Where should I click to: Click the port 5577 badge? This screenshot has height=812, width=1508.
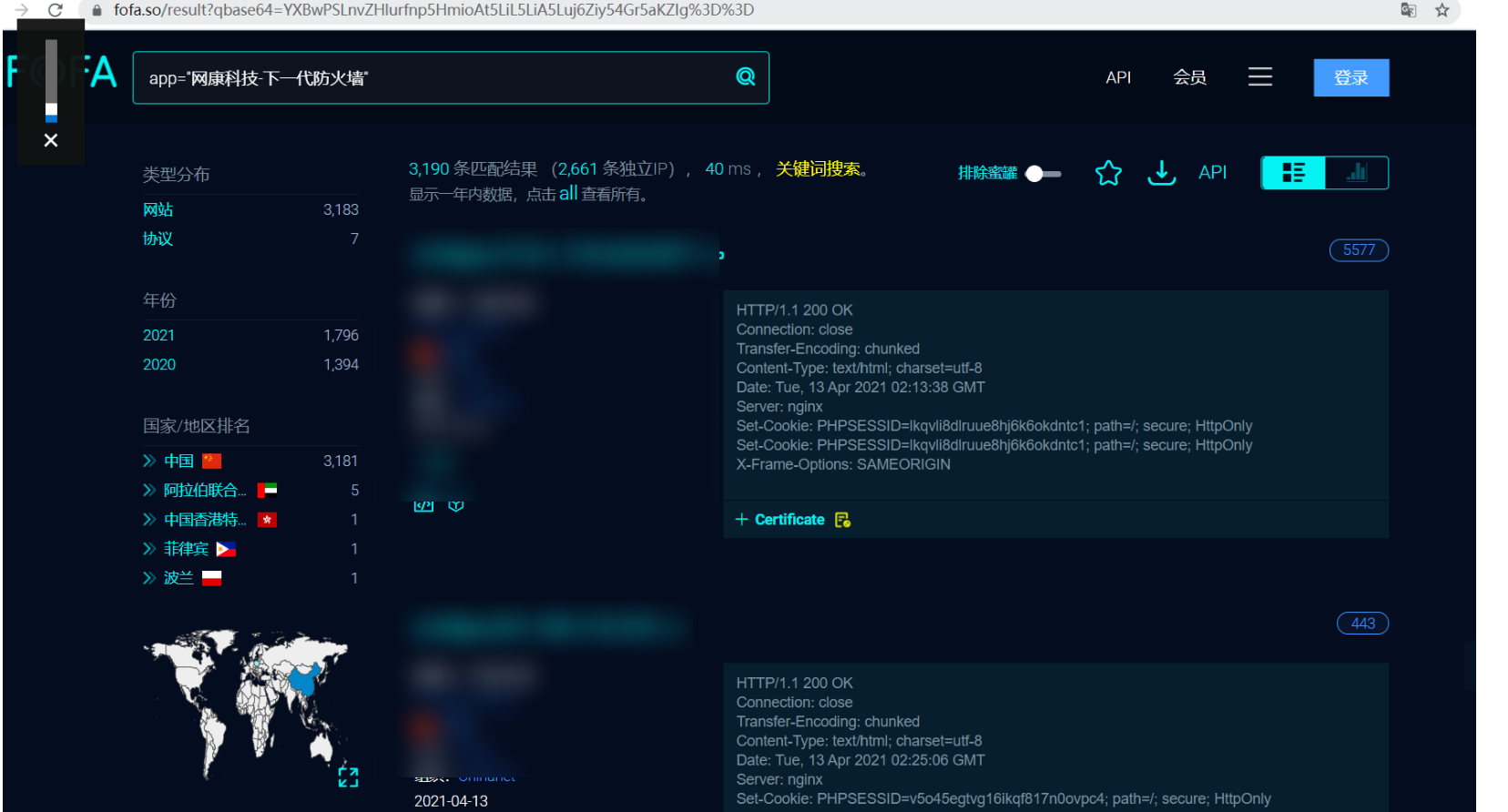[1359, 250]
